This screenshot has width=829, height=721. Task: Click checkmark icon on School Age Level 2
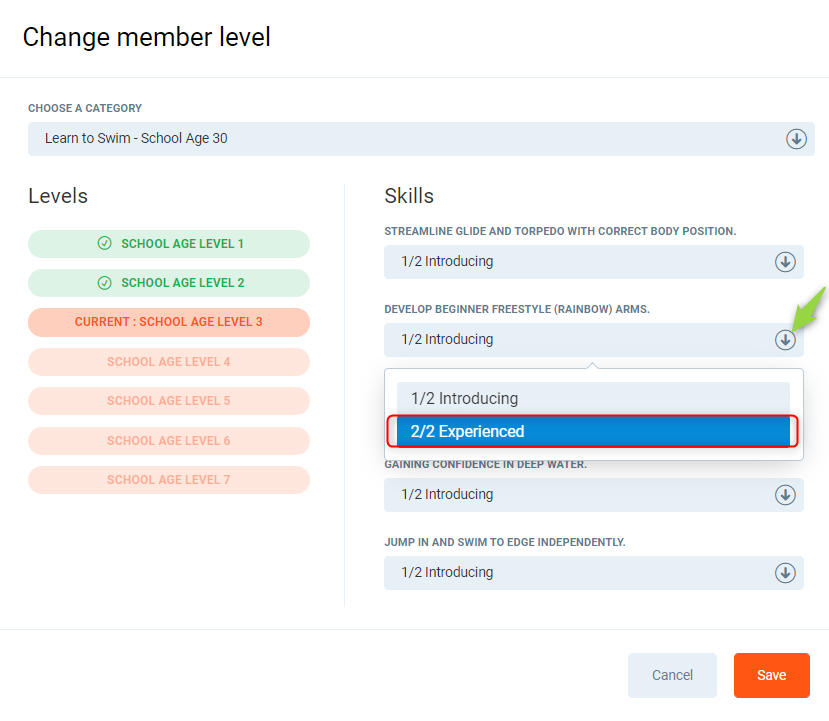point(104,283)
